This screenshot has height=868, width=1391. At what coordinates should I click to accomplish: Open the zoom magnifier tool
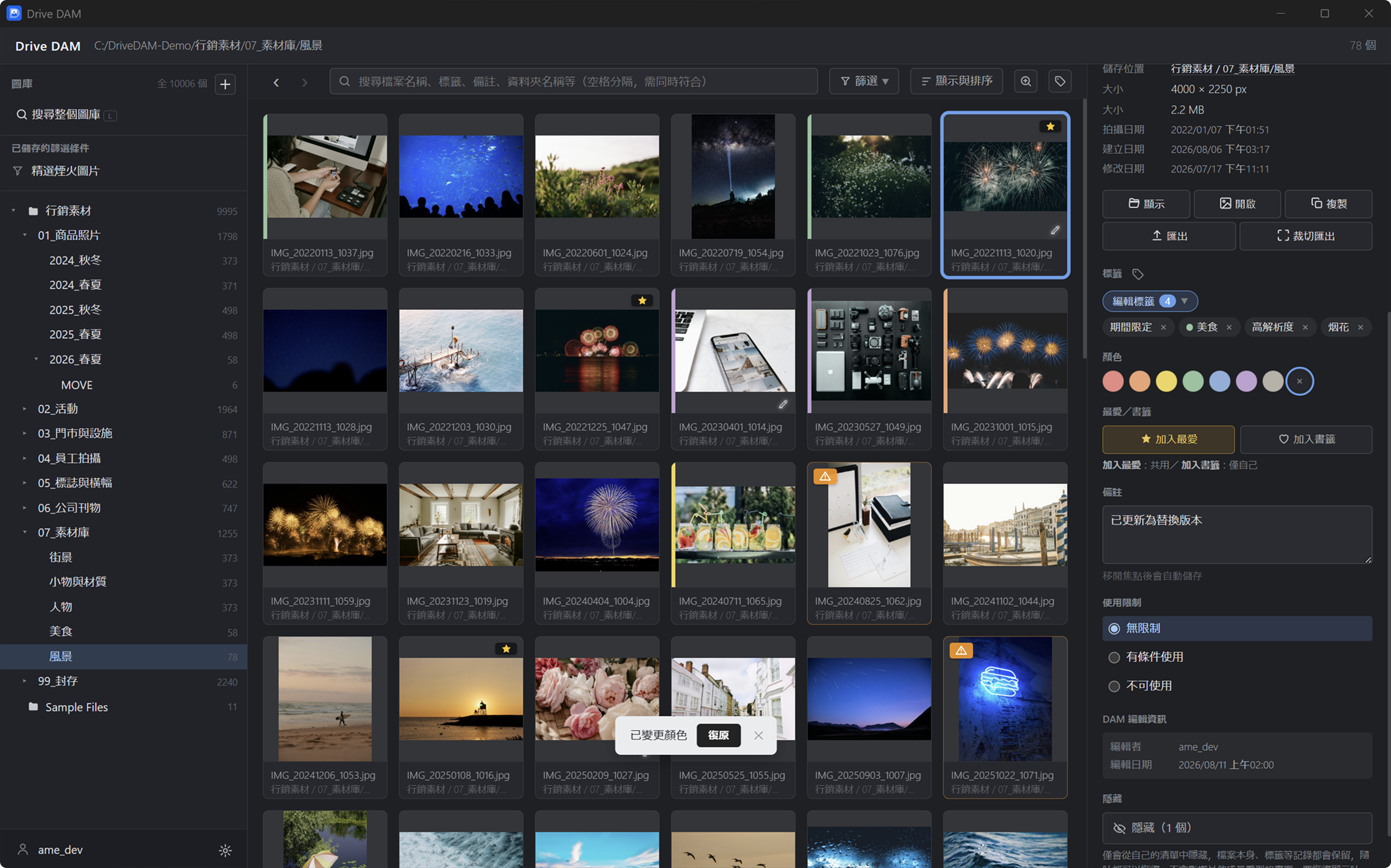[1026, 82]
